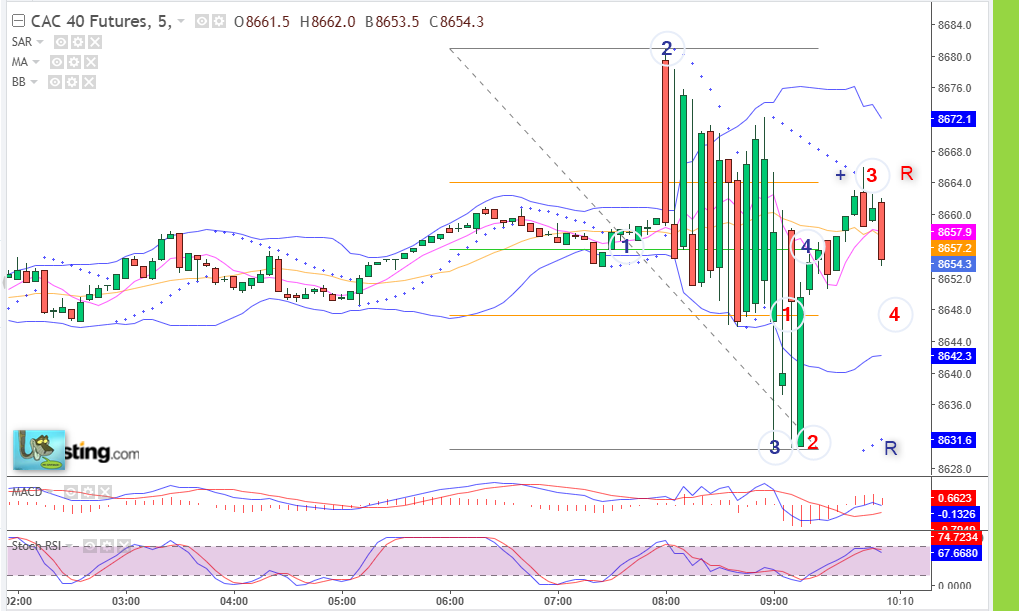The width and height of the screenshot is (1019, 611).
Task: Open the CAC 40 Futures symbol dropdown arrow
Action: pyautogui.click(x=181, y=22)
